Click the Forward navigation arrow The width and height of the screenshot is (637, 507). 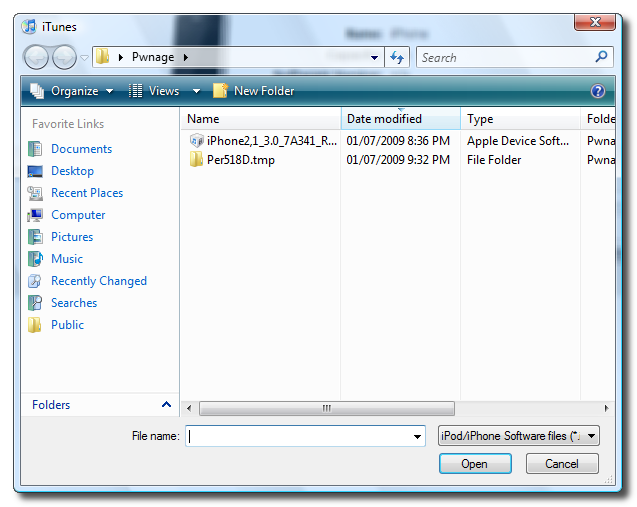[x=64, y=57]
